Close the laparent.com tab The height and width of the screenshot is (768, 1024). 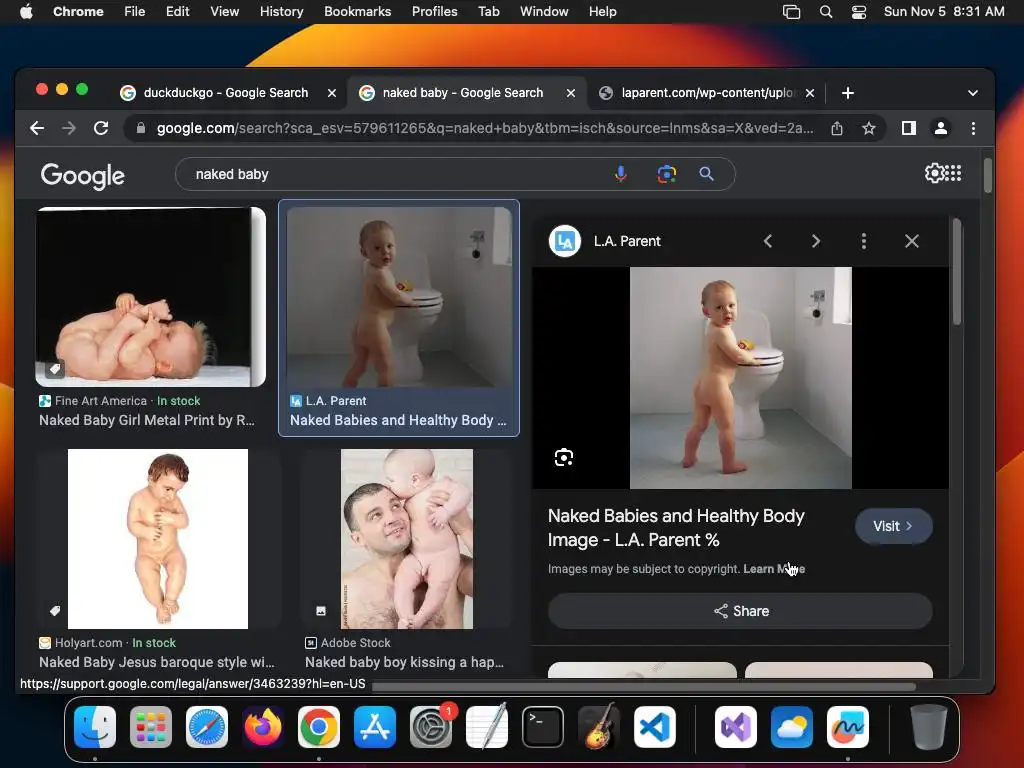click(x=810, y=93)
